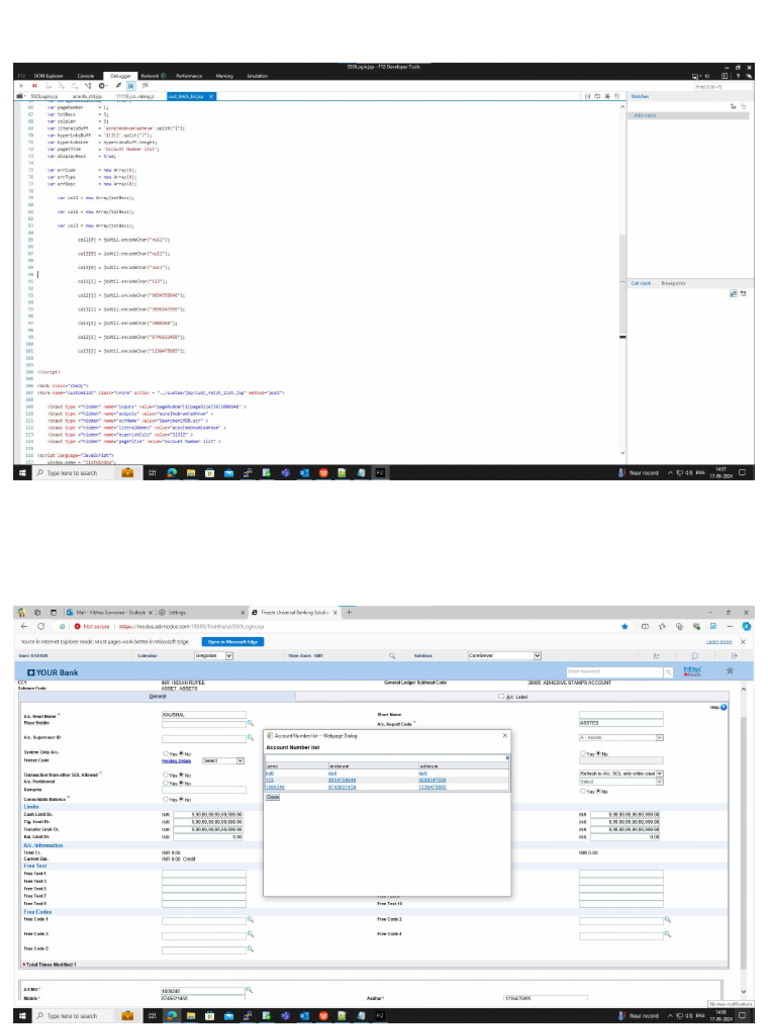Select Yes for Consolidate Balance
This screenshot has height=1024, width=768.
(x=165, y=799)
